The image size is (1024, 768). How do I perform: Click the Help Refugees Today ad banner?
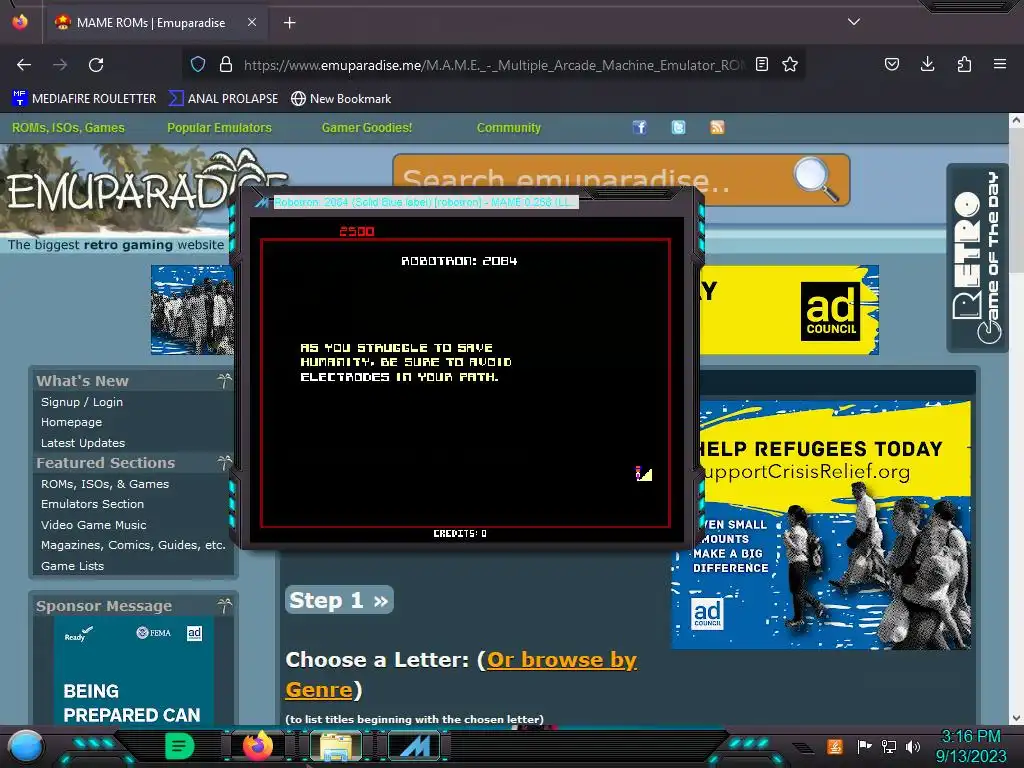(821, 525)
